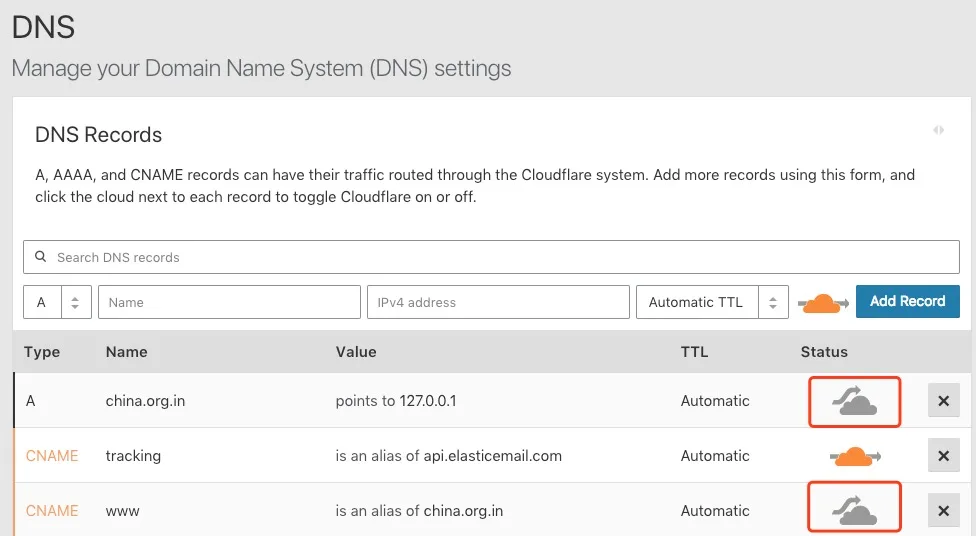976x536 pixels.
Task: Click the Name column header
Action: pos(126,352)
